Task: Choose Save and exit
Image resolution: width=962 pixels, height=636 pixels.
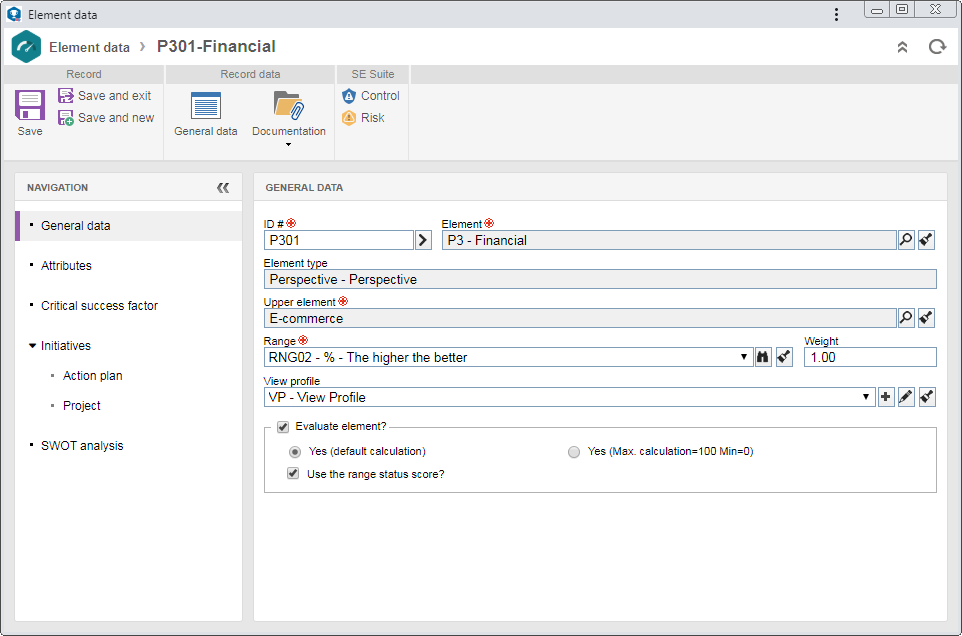Action: tap(105, 96)
